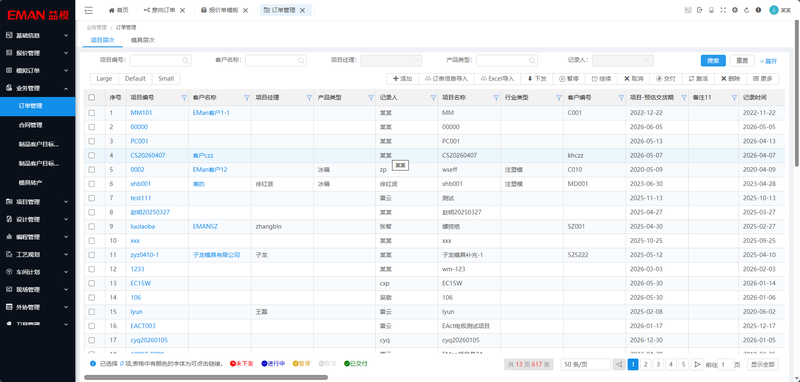Screen dimensions: 800x382
Task: Filter the 行业类型 column via funnel icon
Action: (x=559, y=97)
